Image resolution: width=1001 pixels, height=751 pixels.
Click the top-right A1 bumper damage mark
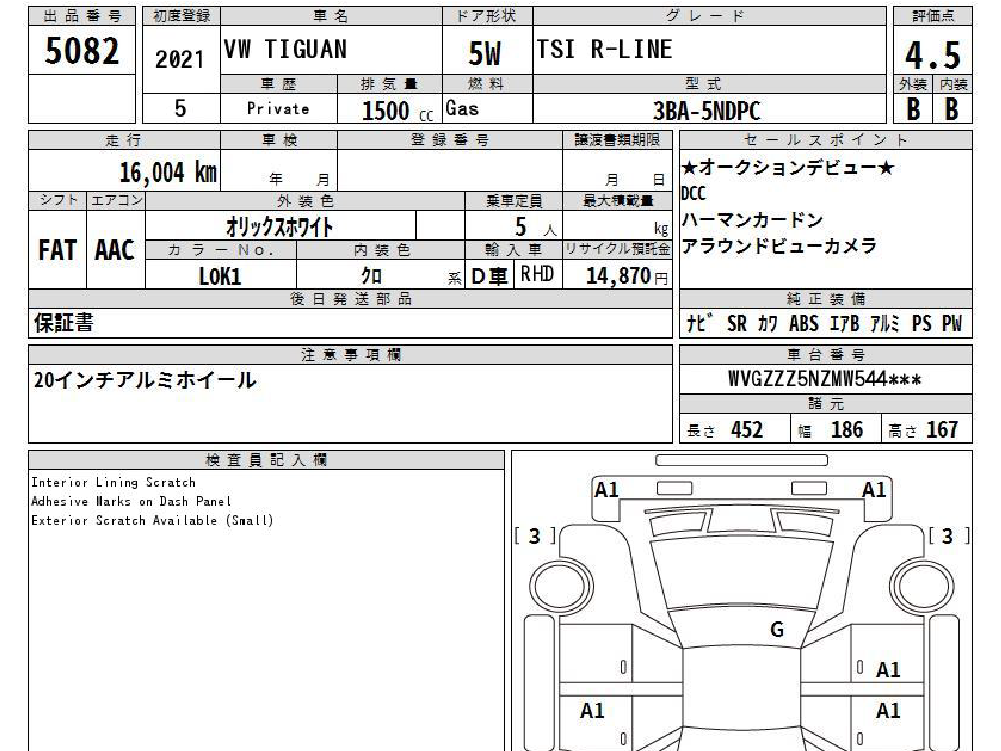874,490
